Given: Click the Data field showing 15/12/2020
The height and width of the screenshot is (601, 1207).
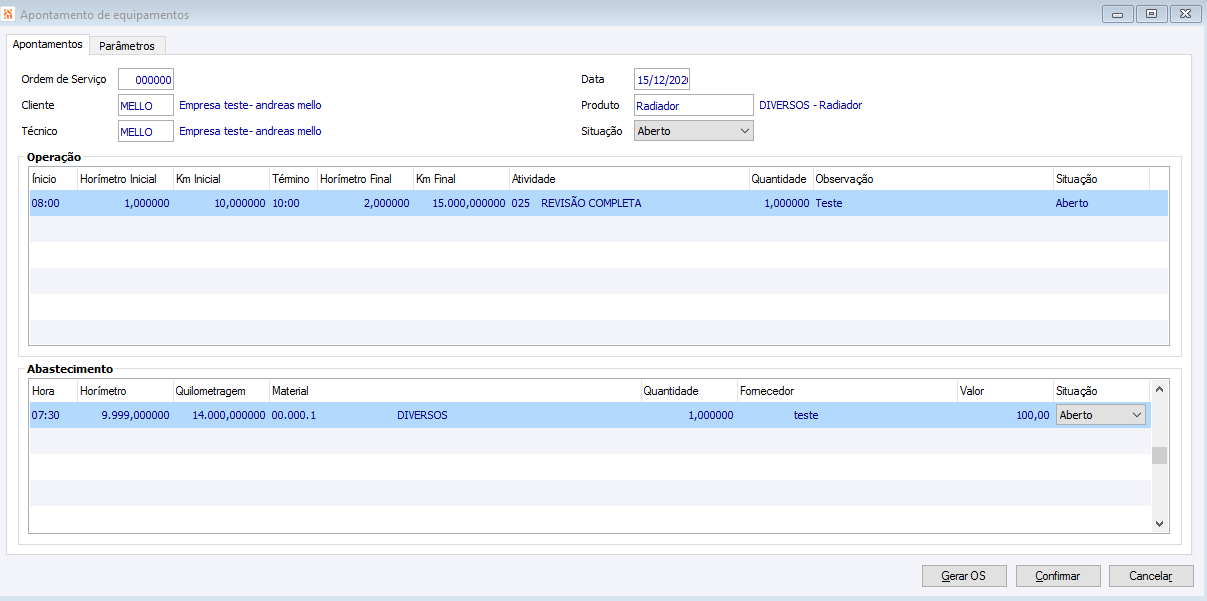Looking at the screenshot, I should (x=662, y=79).
